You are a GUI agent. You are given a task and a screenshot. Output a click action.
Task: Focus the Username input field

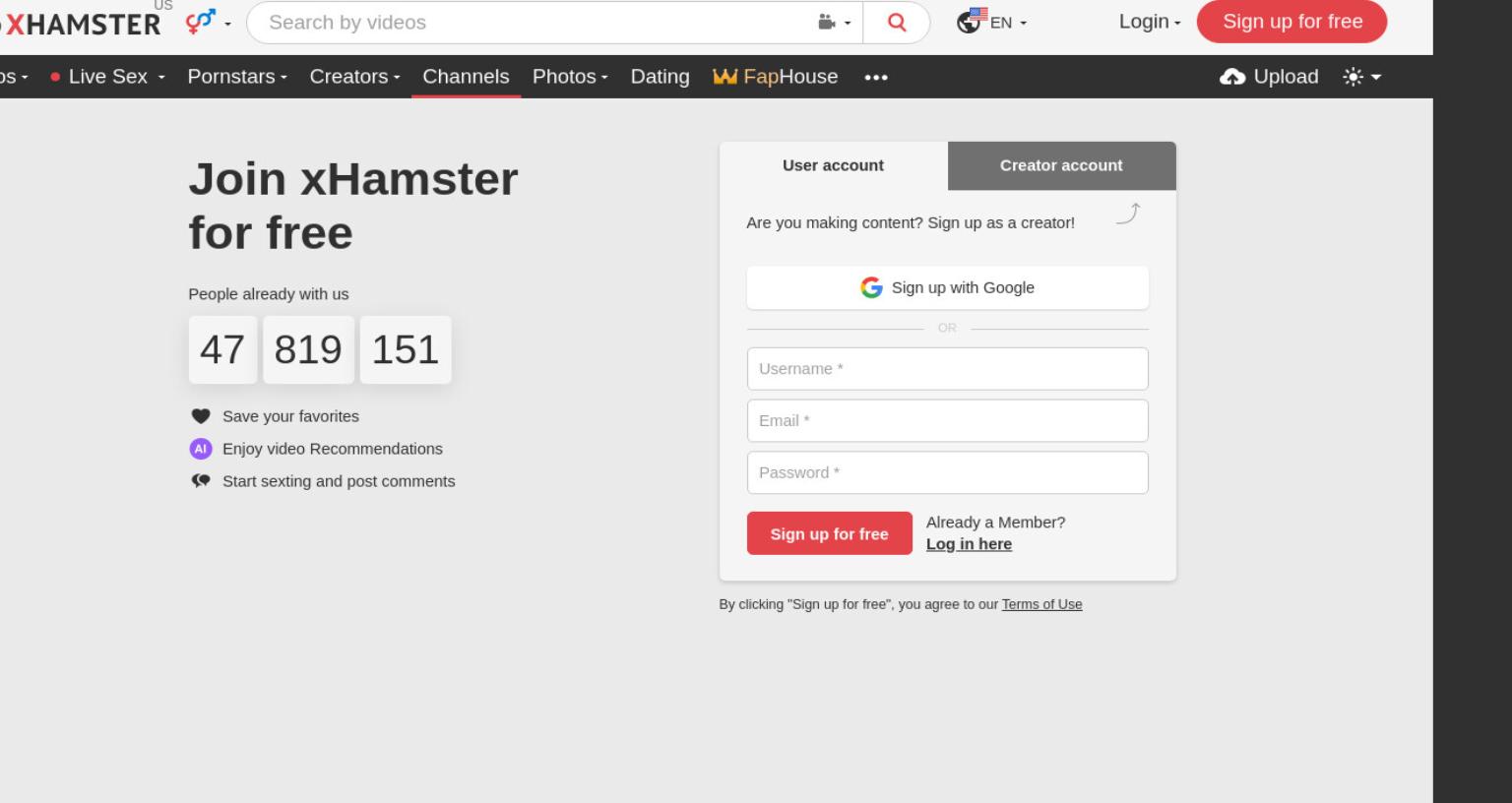[947, 369]
